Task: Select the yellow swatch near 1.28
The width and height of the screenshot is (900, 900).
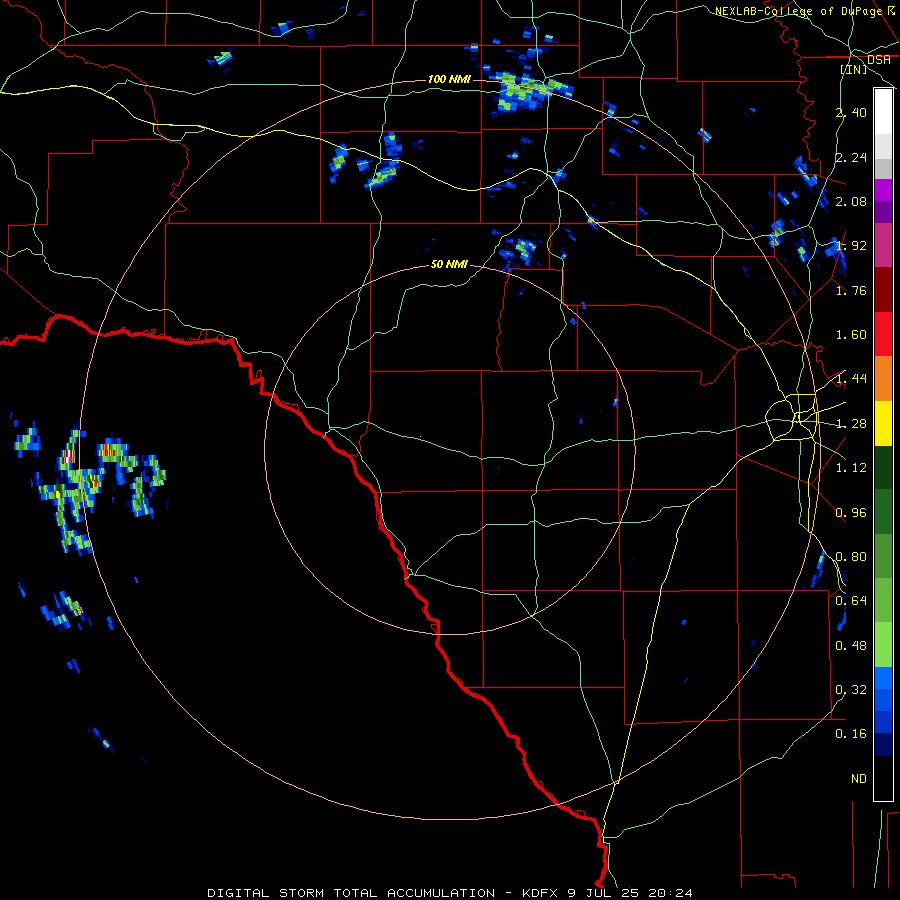Action: [x=883, y=423]
